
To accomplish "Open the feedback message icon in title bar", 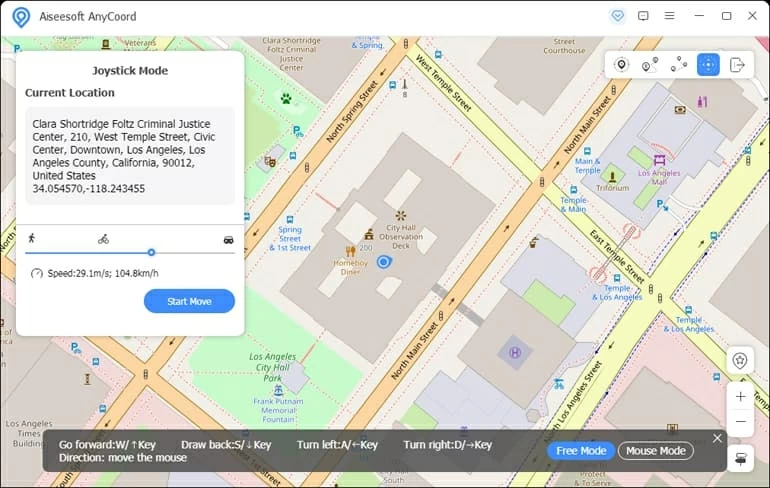I will (x=643, y=16).
